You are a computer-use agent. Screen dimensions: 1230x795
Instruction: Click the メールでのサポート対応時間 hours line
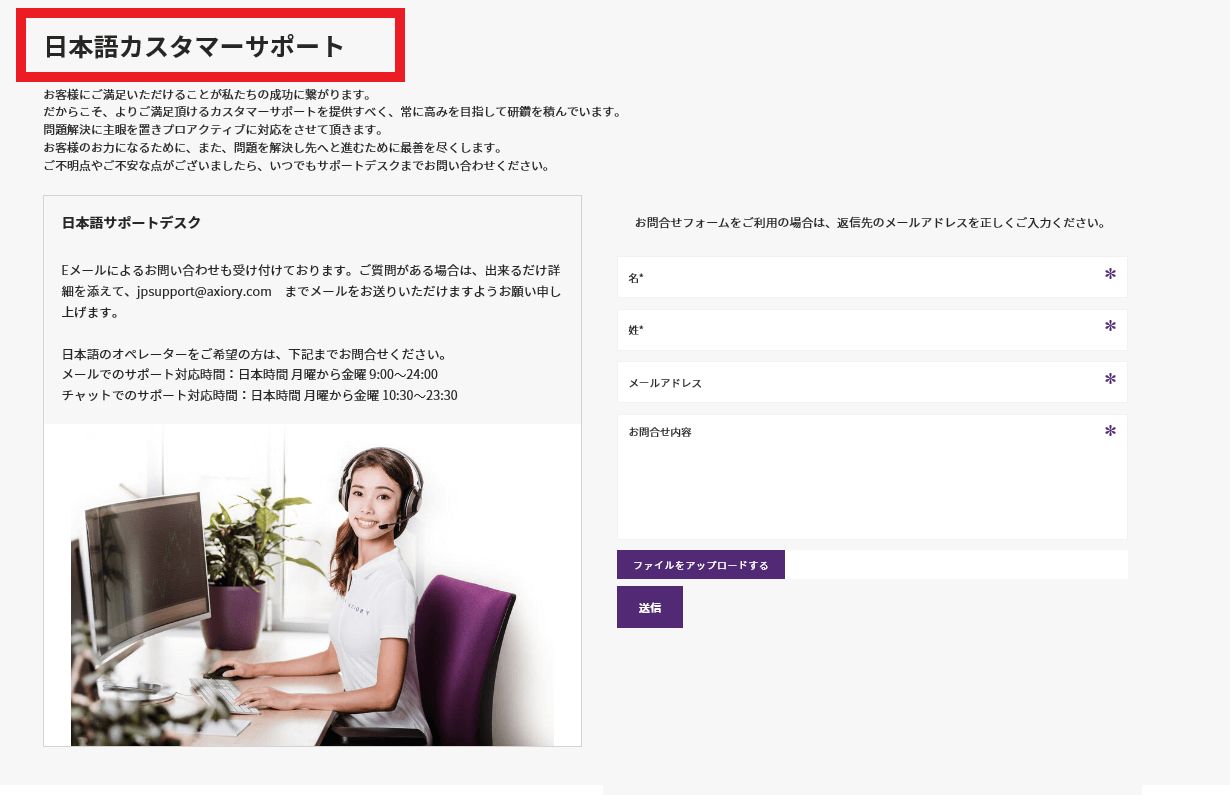click(250, 374)
